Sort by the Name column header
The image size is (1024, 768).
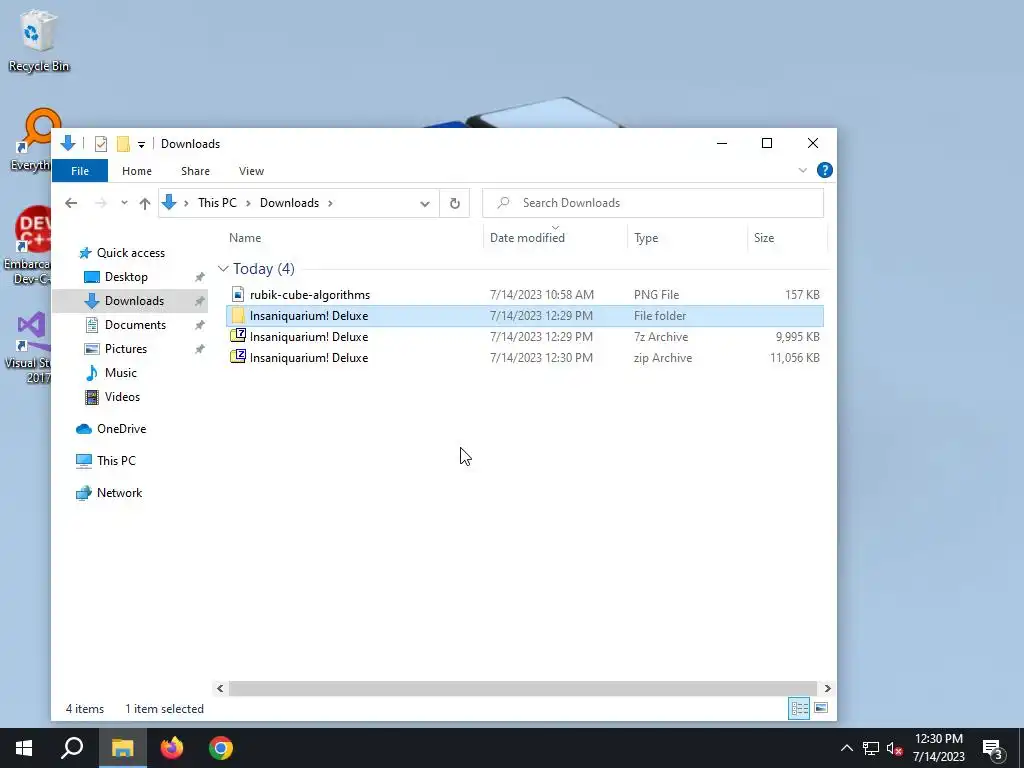tap(245, 238)
